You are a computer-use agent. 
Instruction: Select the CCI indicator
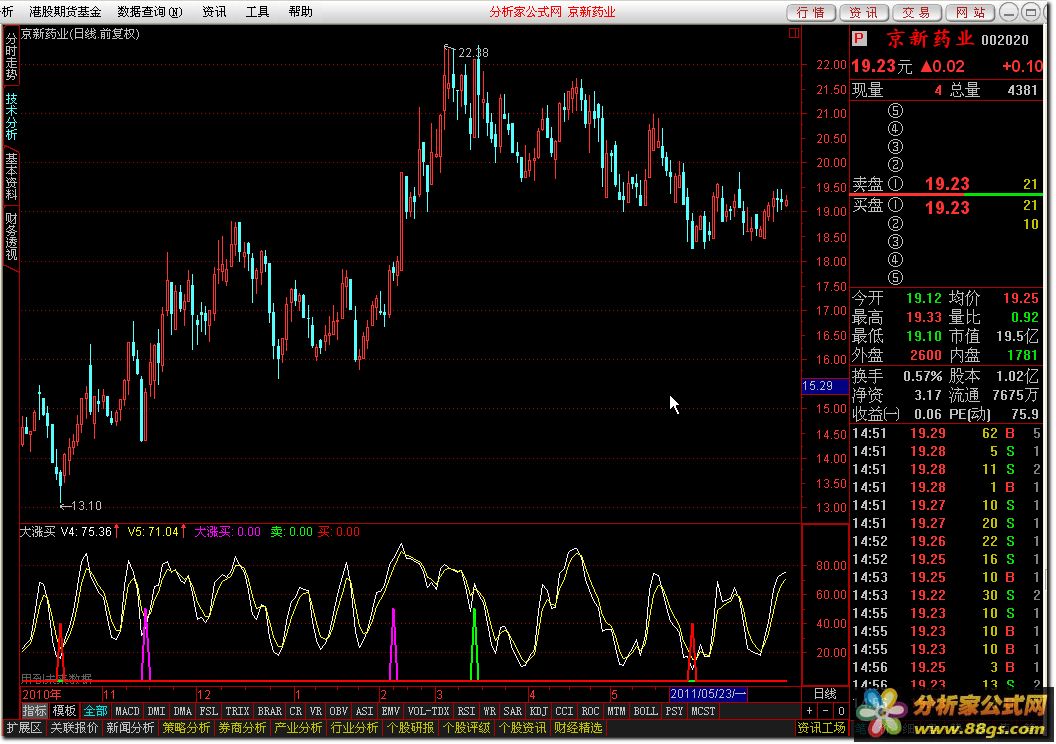pyautogui.click(x=564, y=711)
